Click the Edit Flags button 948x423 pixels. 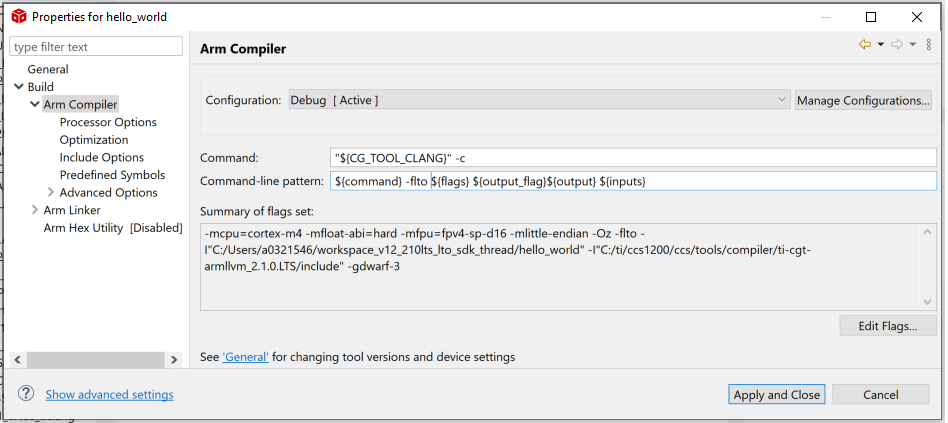coord(889,326)
